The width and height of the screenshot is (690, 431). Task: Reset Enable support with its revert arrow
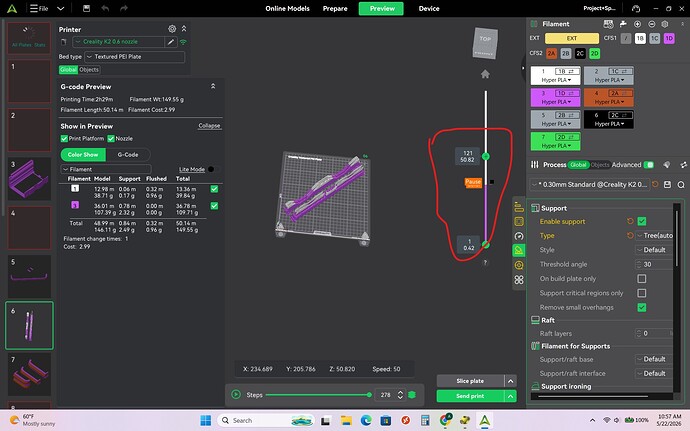pos(630,221)
